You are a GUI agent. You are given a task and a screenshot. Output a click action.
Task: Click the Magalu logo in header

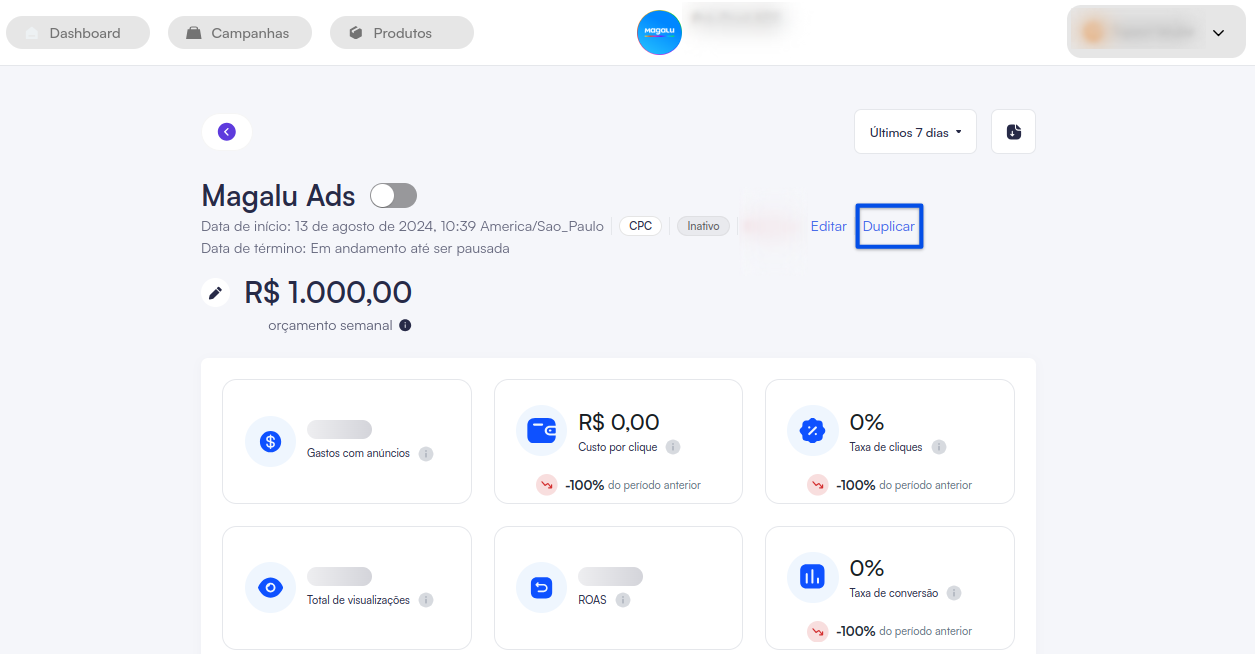coord(659,33)
